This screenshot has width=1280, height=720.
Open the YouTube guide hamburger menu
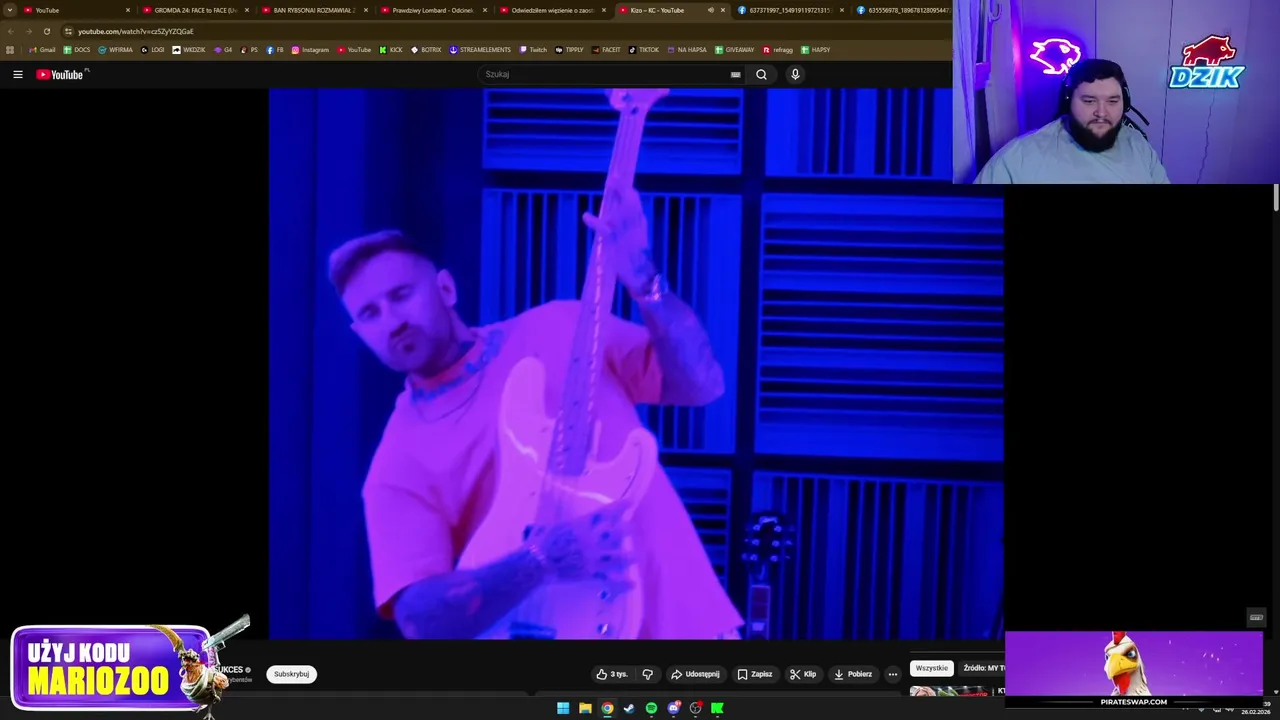(17, 74)
